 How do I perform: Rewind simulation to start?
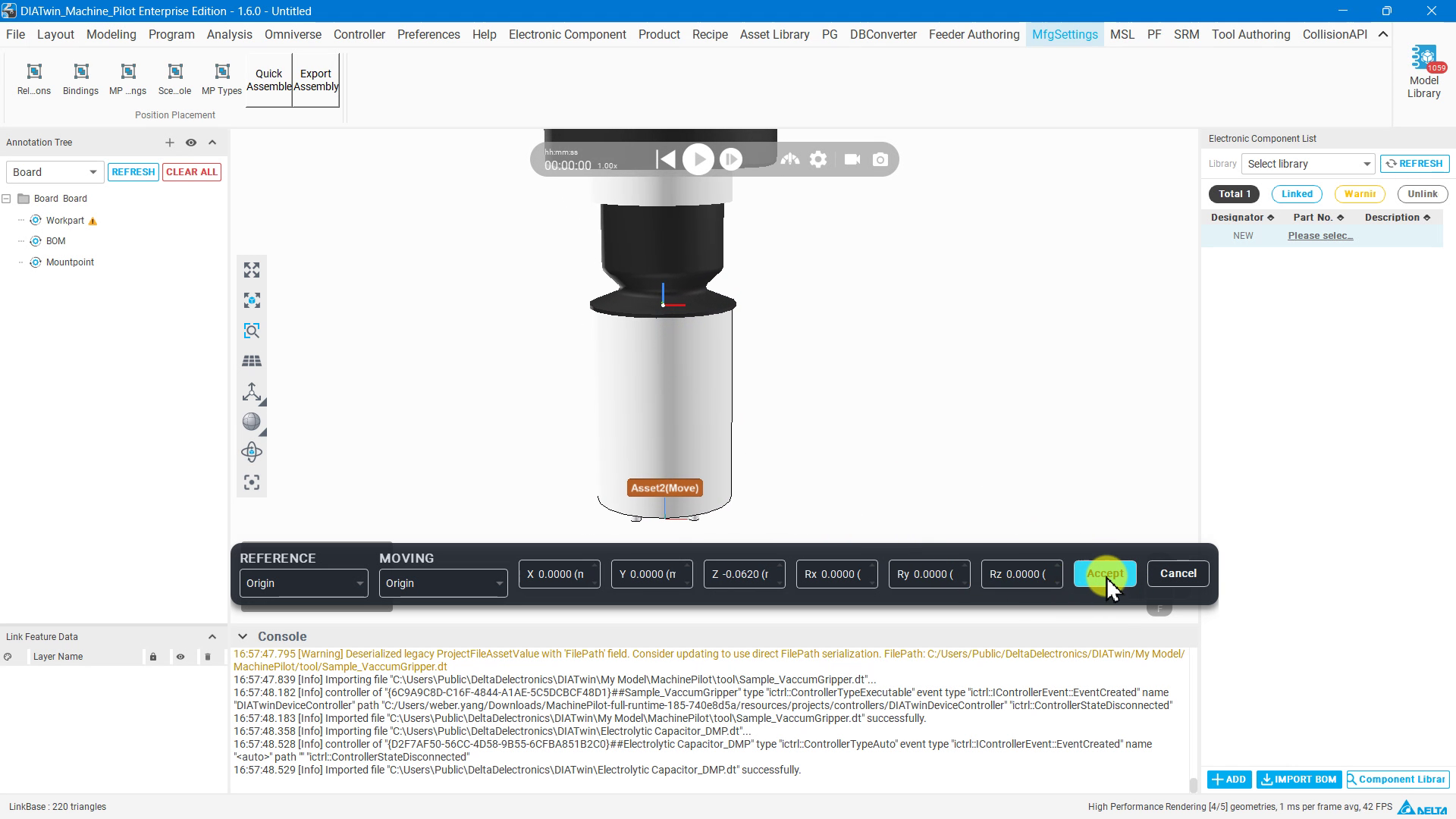[666, 159]
